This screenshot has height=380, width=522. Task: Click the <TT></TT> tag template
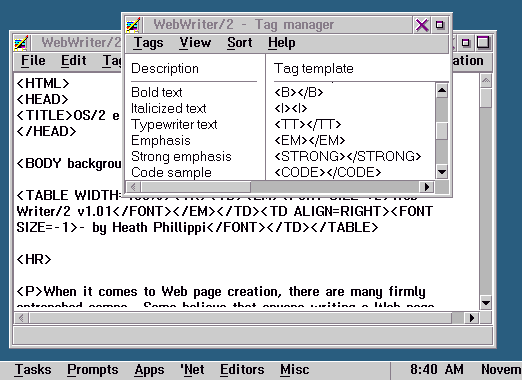coord(307,125)
